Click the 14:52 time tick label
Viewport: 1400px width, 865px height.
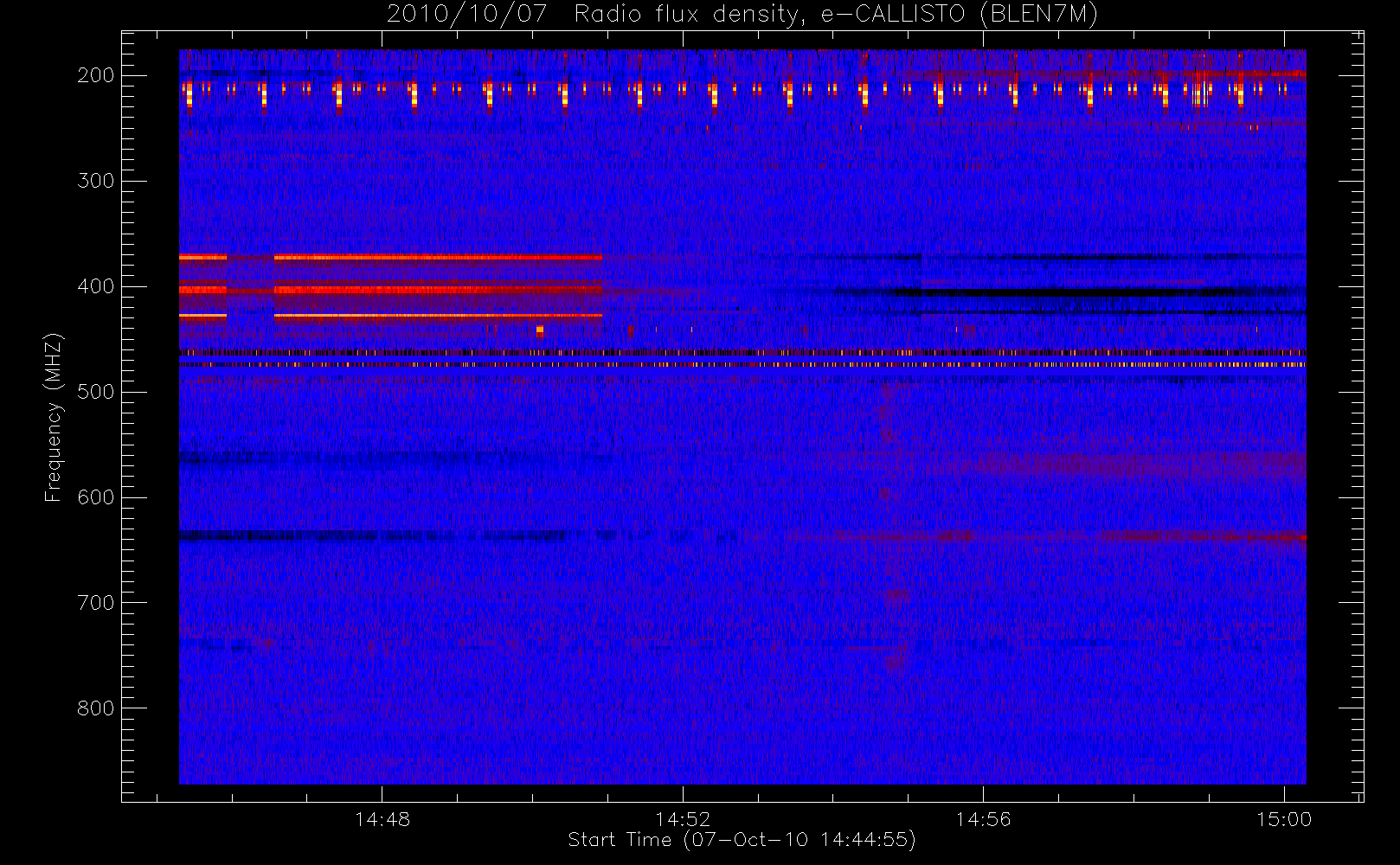(x=683, y=819)
